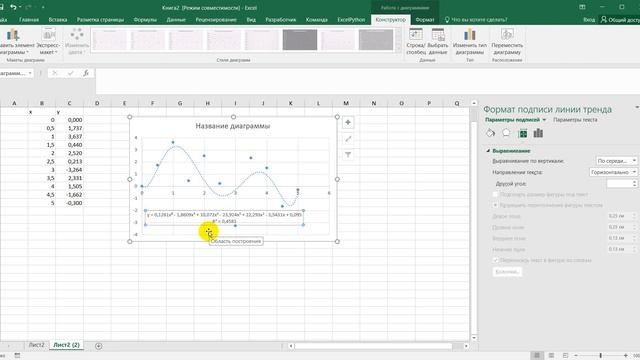Toggle wrap text in shape checkbox
The image size is (640, 360).
pos(496,260)
